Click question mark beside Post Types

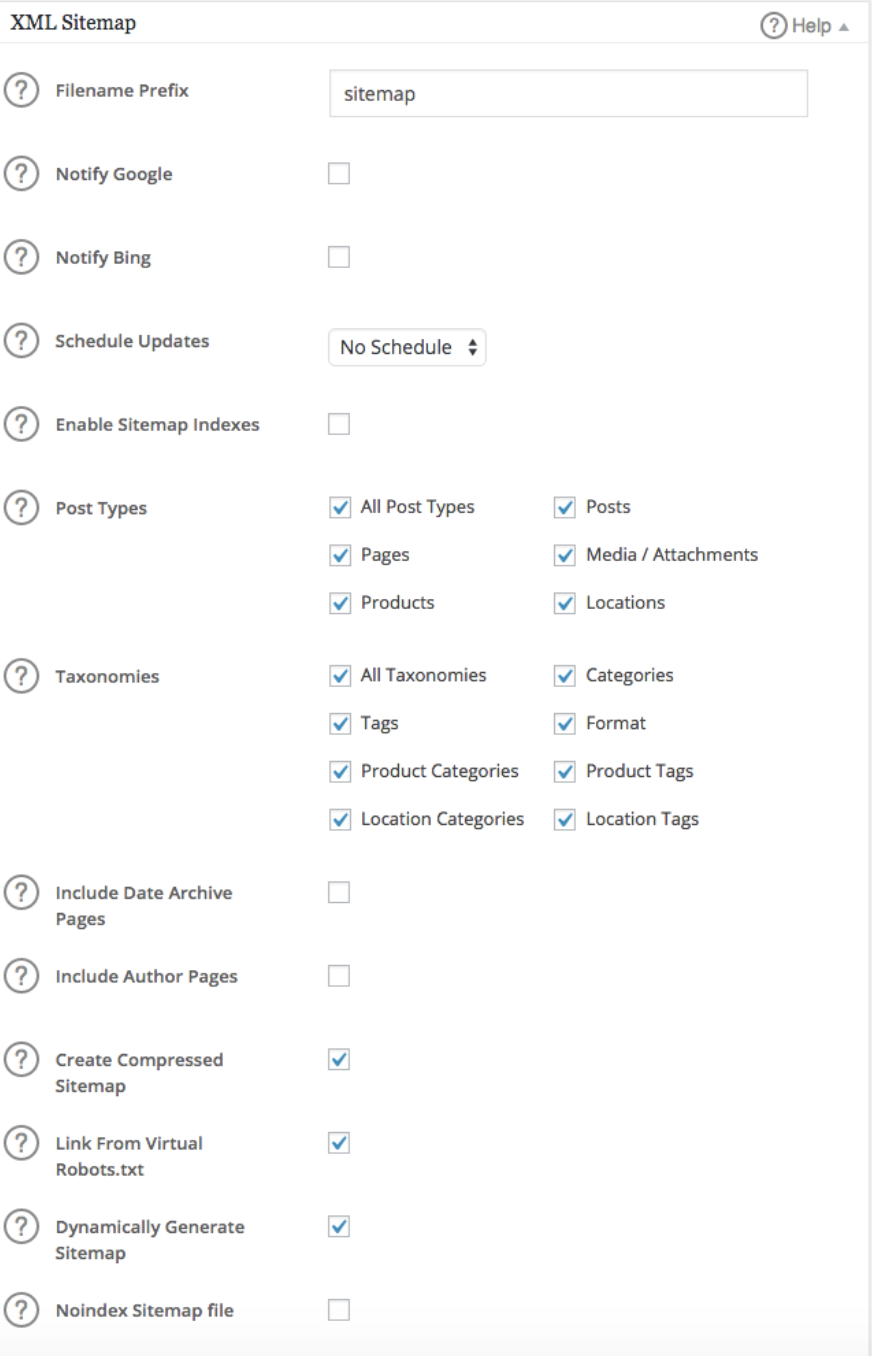pos(18,508)
